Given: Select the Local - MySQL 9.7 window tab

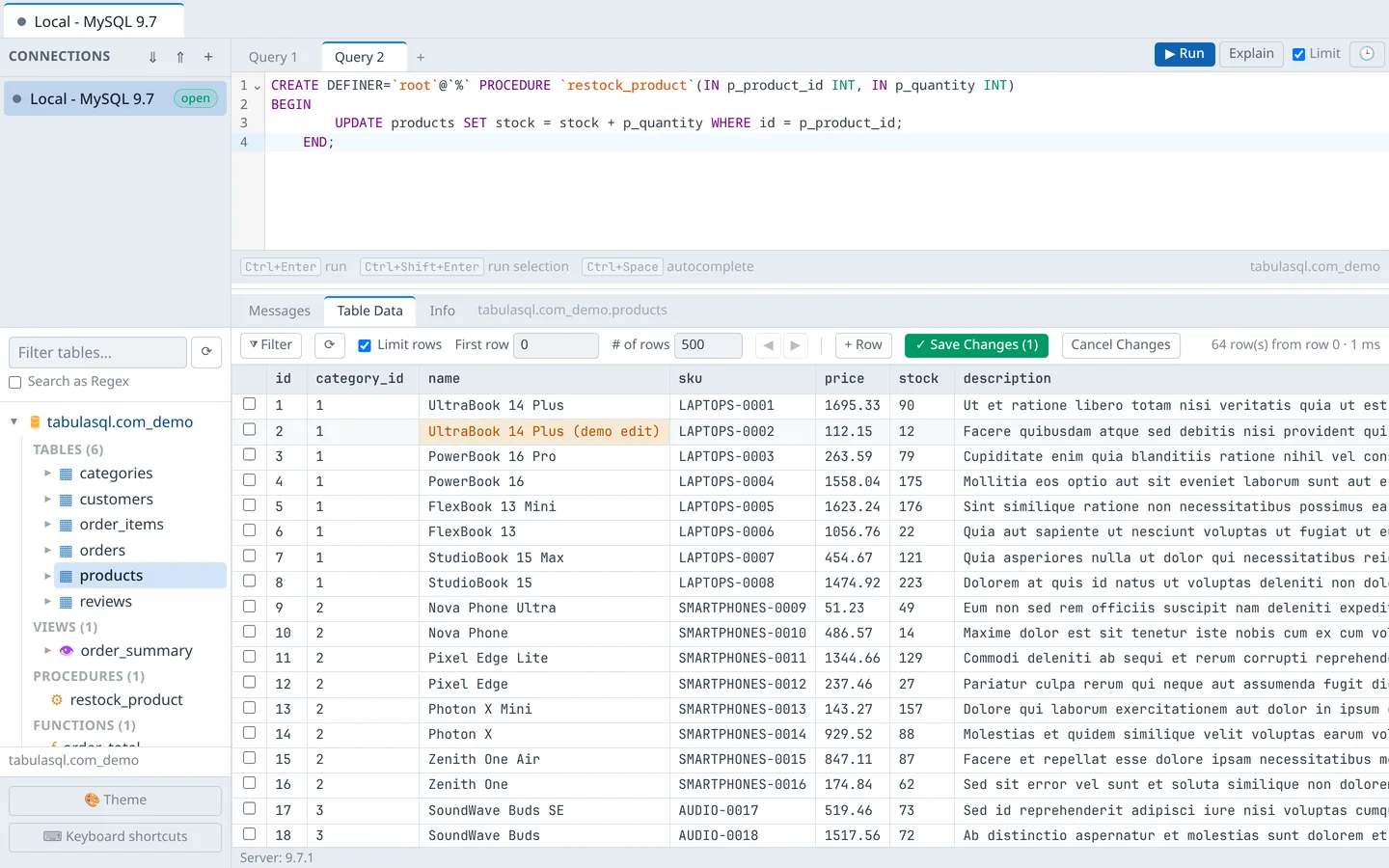Looking at the screenshot, I should pos(94,21).
